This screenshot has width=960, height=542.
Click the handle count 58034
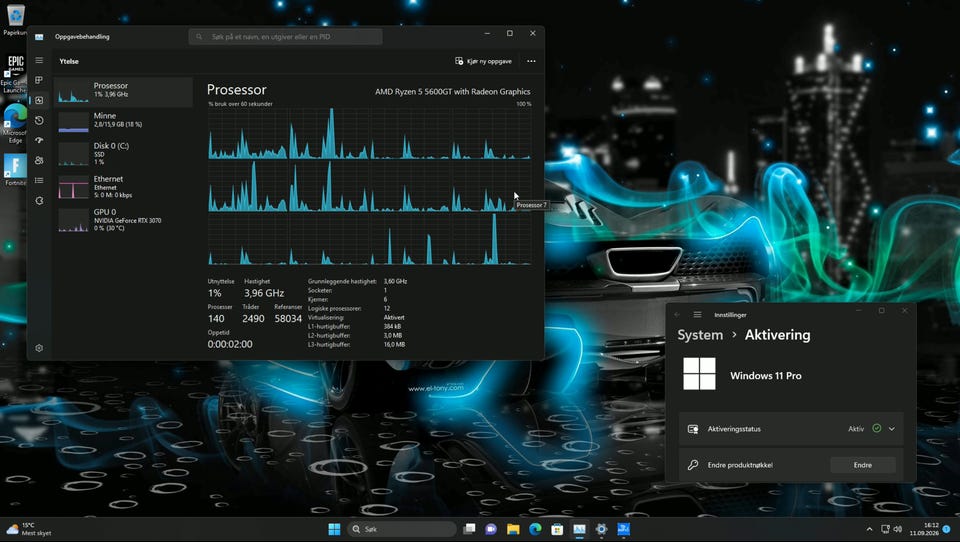tap(288, 318)
